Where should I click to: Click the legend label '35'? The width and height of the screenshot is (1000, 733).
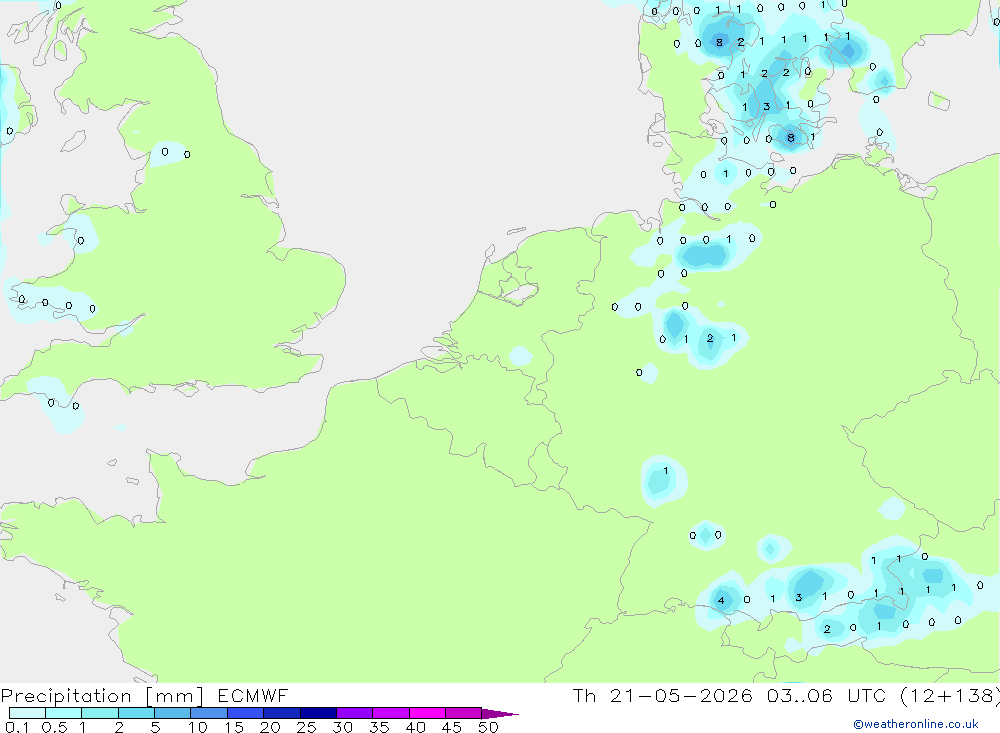379,727
